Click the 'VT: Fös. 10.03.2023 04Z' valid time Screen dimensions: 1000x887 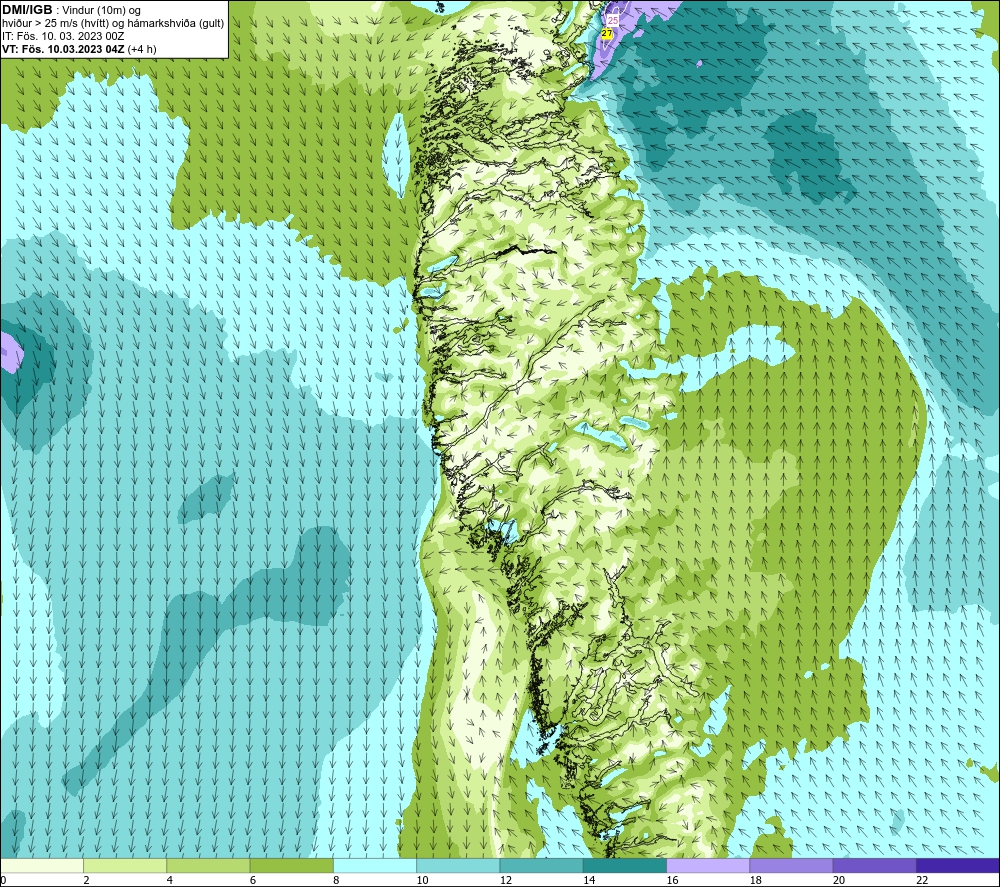tap(63, 49)
